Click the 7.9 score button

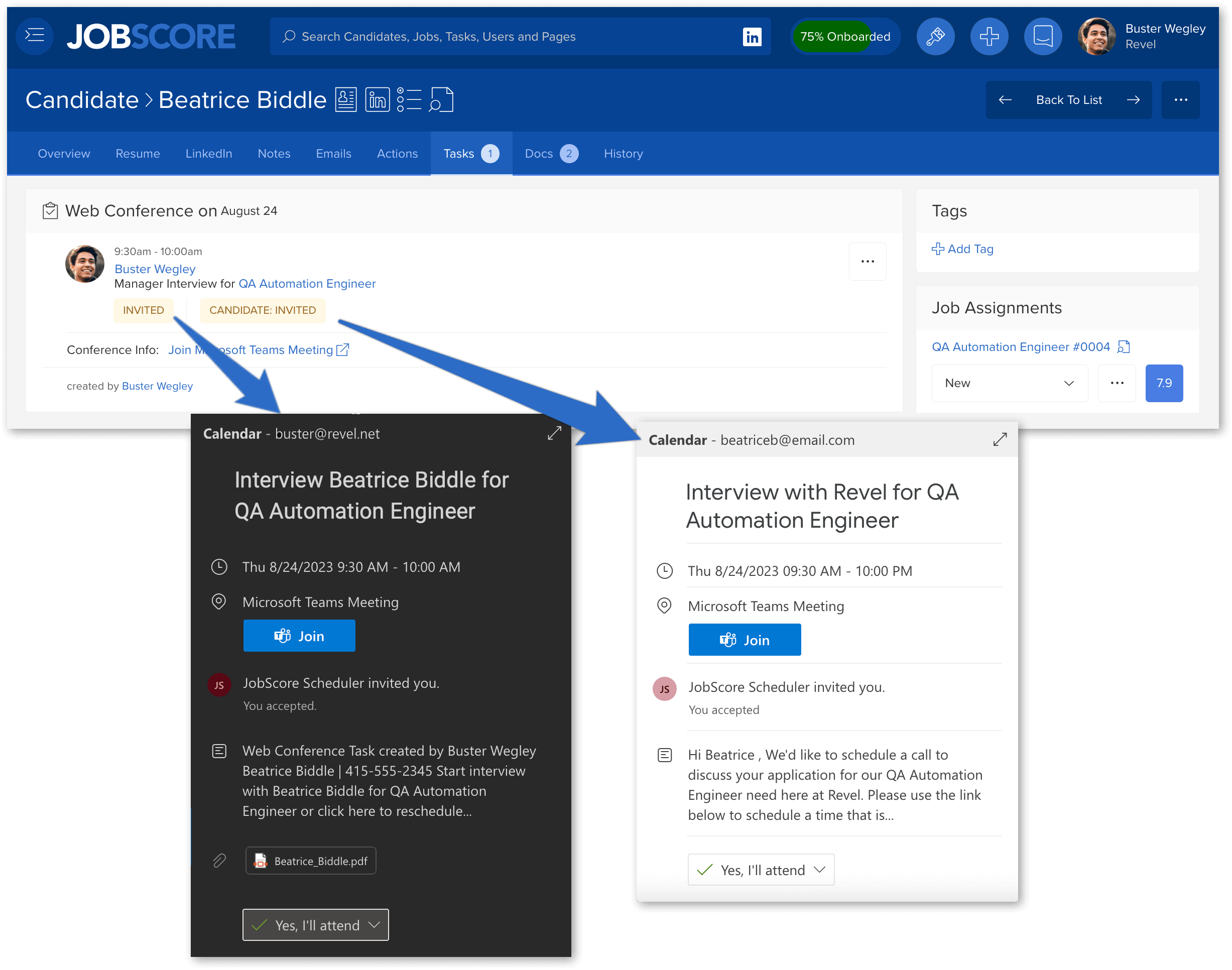[x=1164, y=384]
